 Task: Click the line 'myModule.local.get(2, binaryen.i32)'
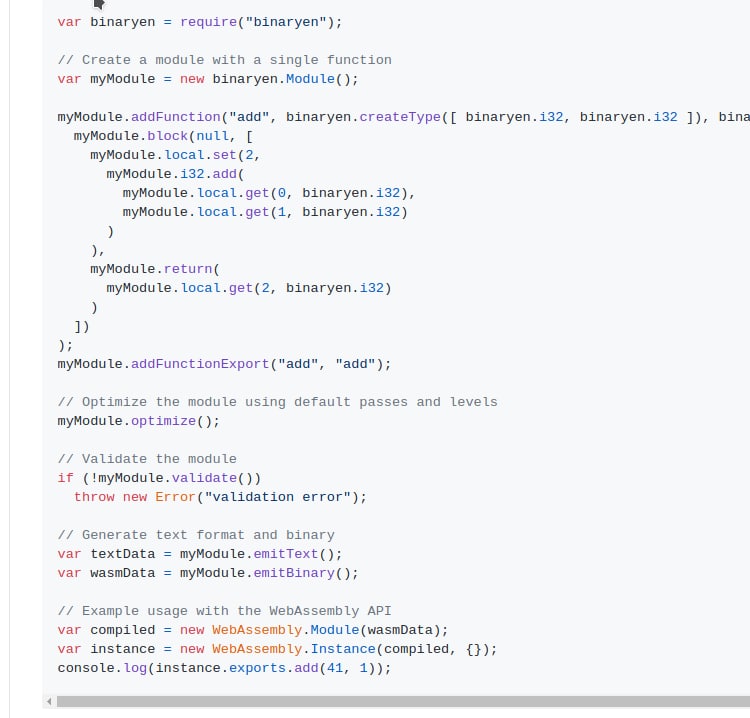pos(249,288)
